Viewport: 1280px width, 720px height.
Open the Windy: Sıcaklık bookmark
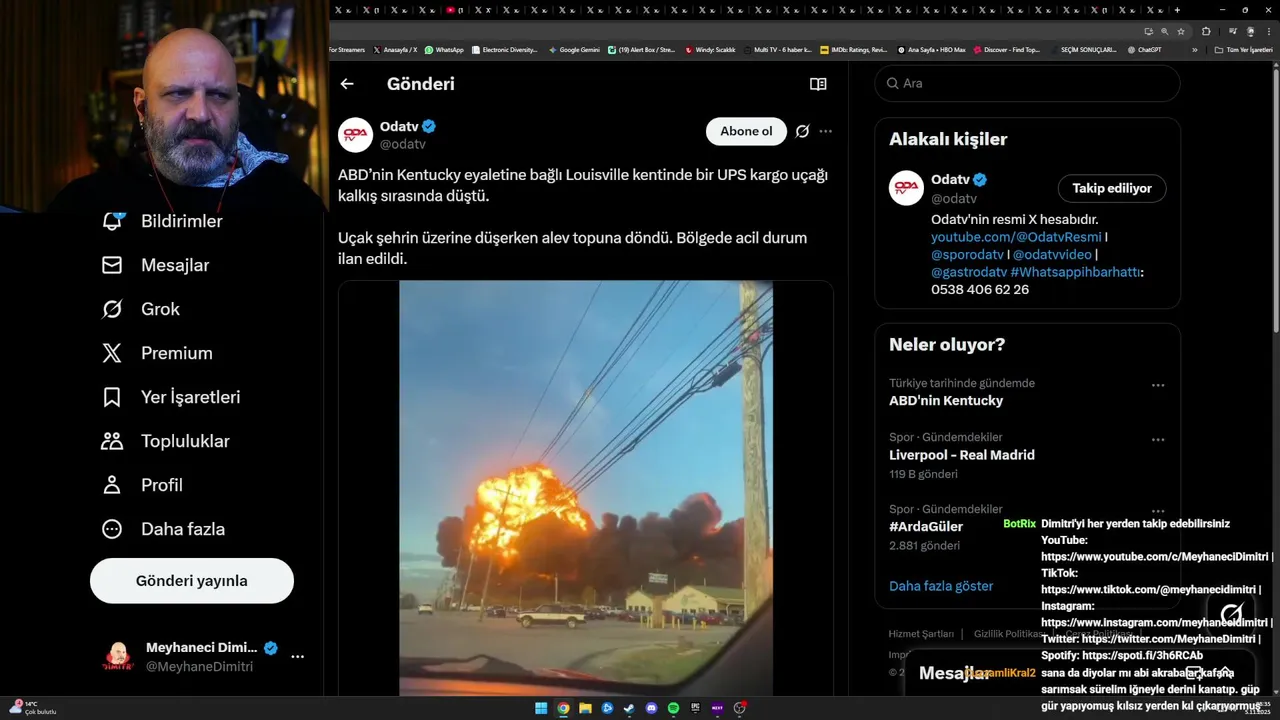710,49
